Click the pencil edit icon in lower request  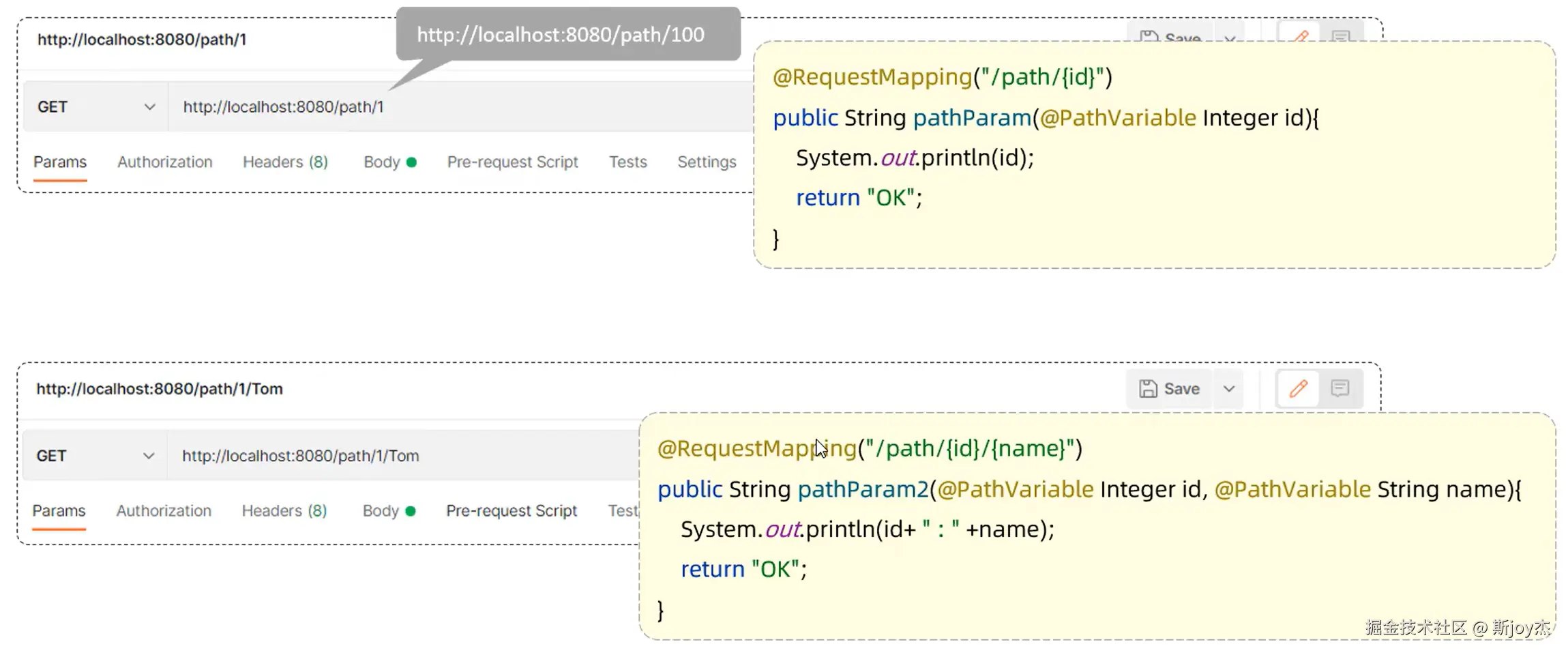pos(1298,389)
